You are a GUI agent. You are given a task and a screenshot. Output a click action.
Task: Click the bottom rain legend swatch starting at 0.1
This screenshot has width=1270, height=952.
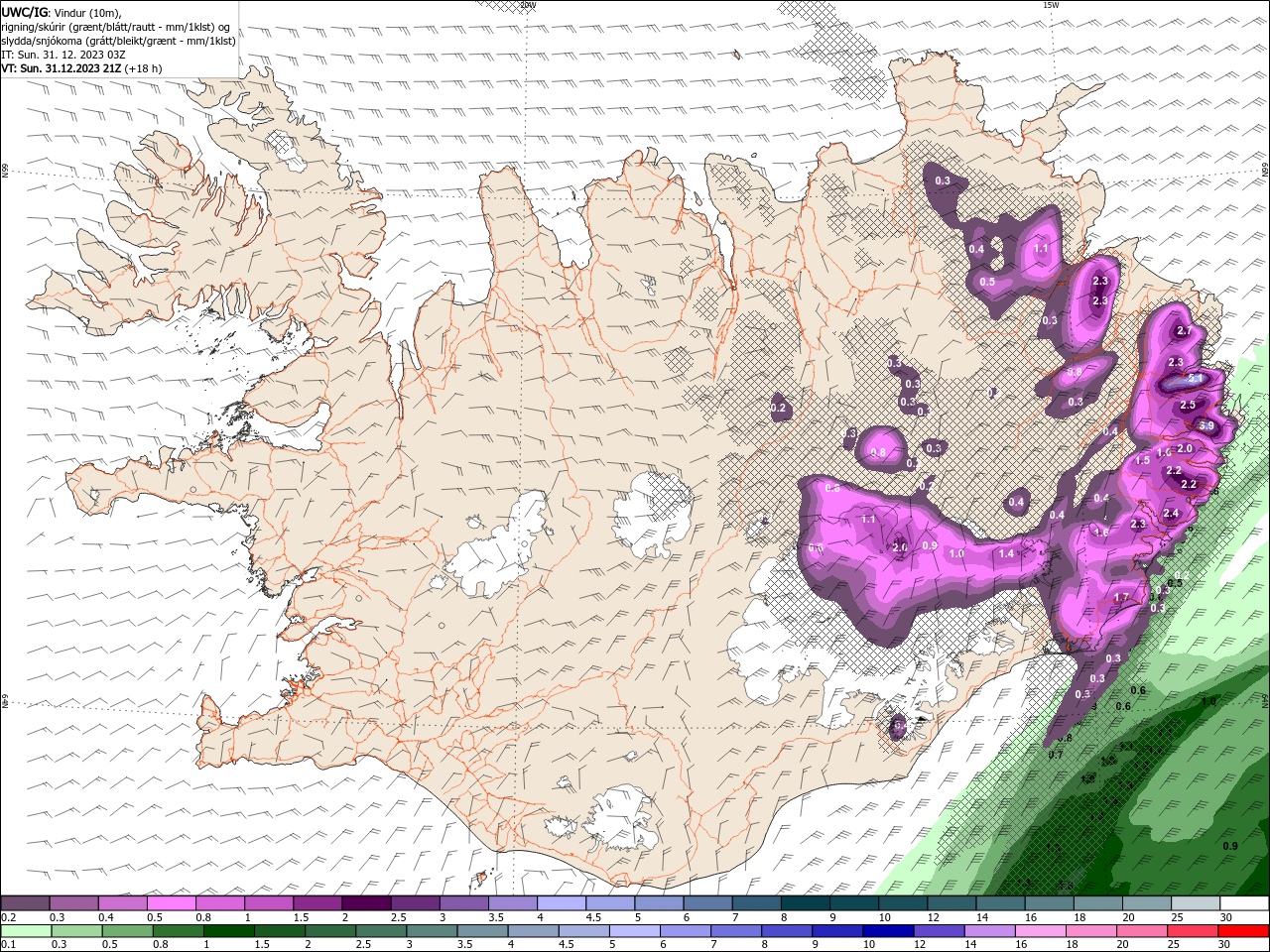[26, 931]
